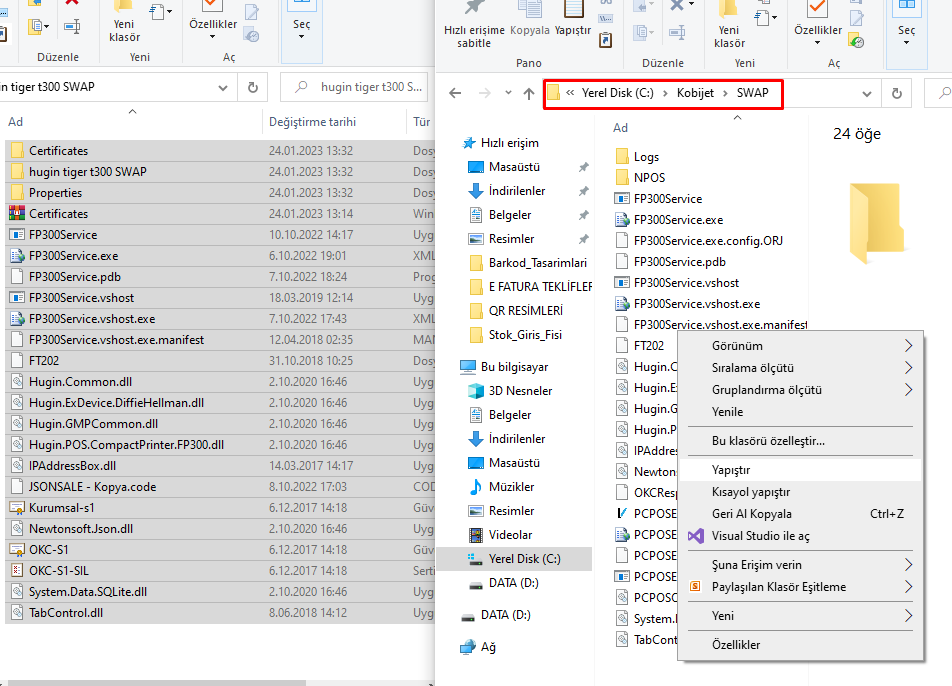The height and width of the screenshot is (686, 952).
Task: Click Yapıştır in the context menu
Action: [x=800, y=470]
